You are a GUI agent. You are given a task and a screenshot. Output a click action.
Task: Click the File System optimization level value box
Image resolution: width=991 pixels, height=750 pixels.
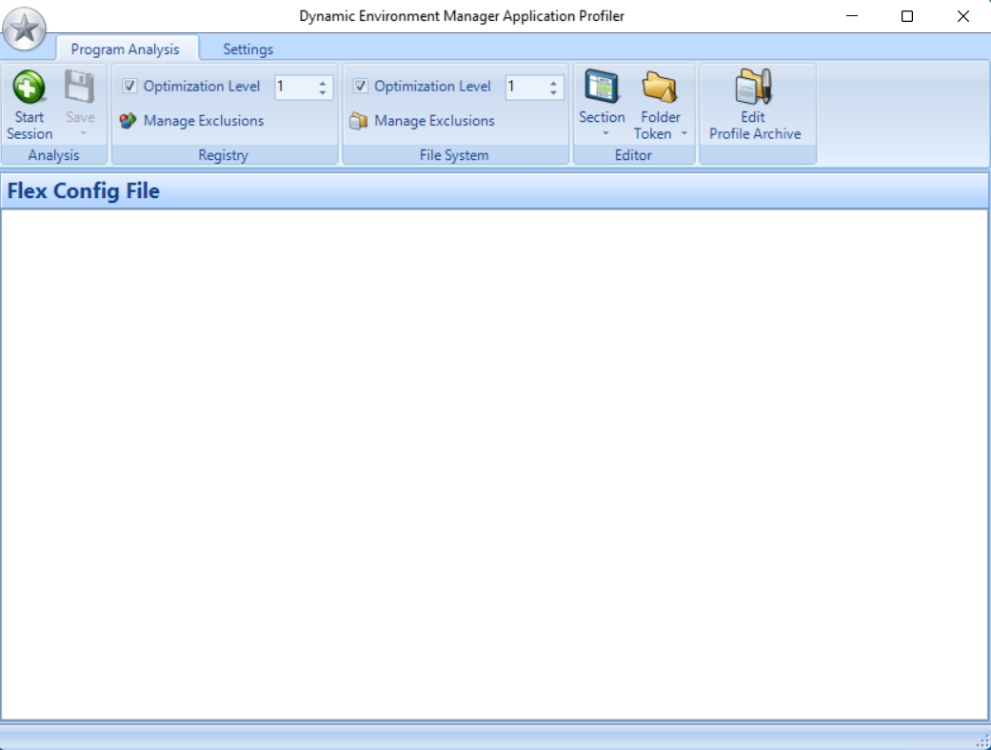[525, 87]
